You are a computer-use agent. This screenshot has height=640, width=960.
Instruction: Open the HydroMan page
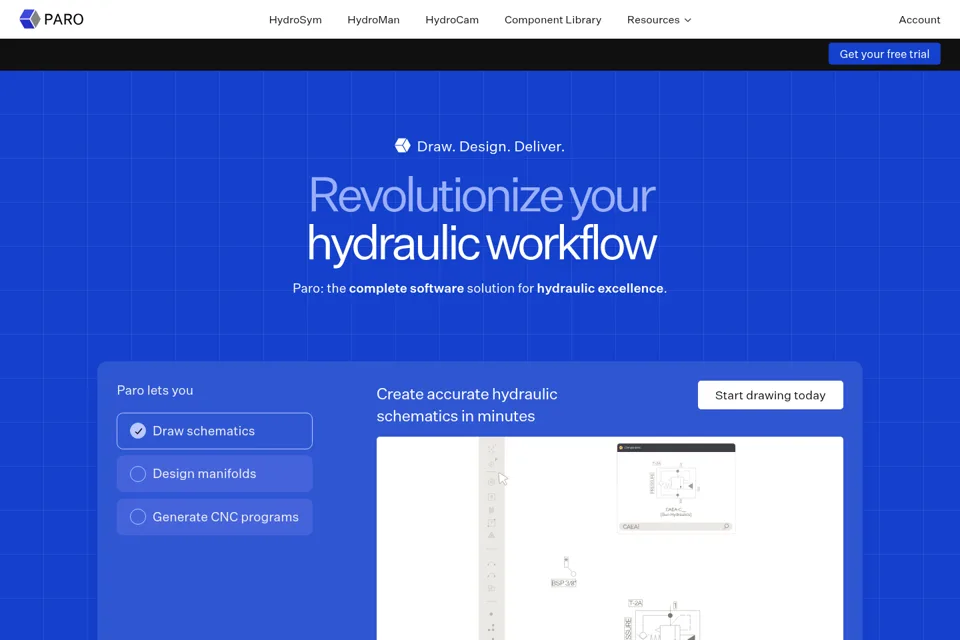pyautogui.click(x=373, y=20)
